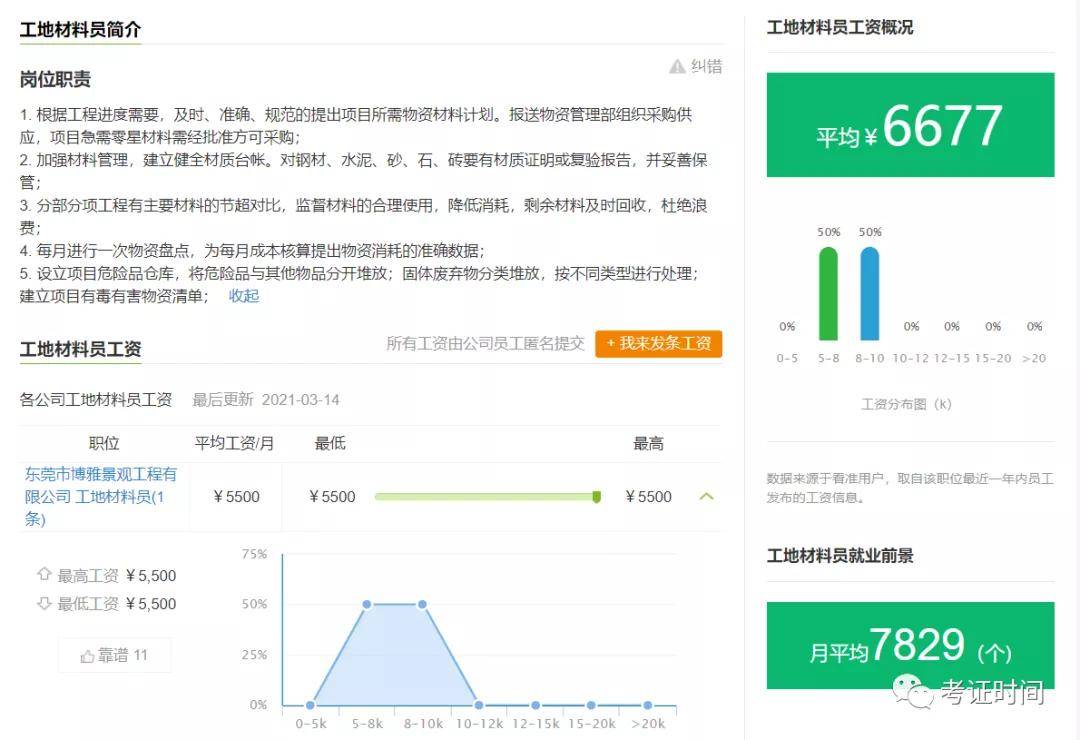
Task: Click the green 平均¥6677 salary banner
Action: click(910, 125)
